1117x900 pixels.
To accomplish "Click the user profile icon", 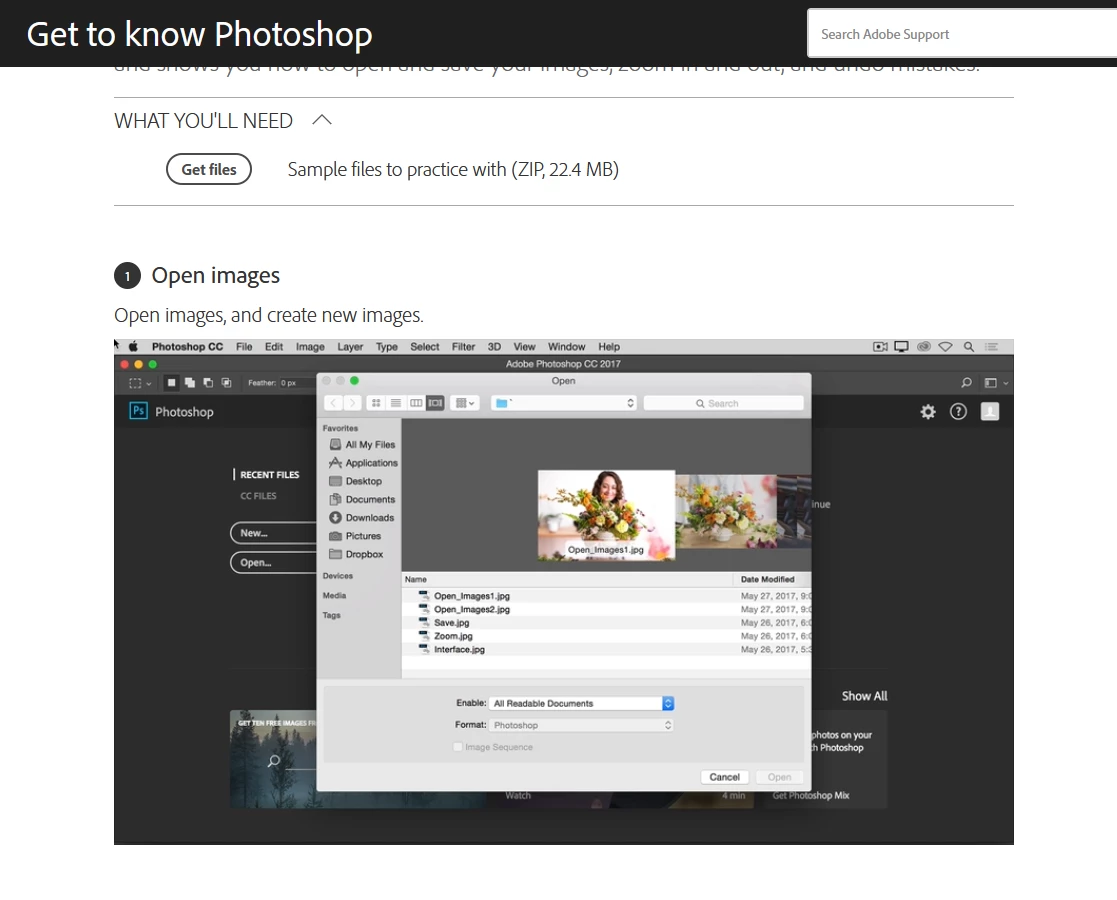I will (x=990, y=412).
